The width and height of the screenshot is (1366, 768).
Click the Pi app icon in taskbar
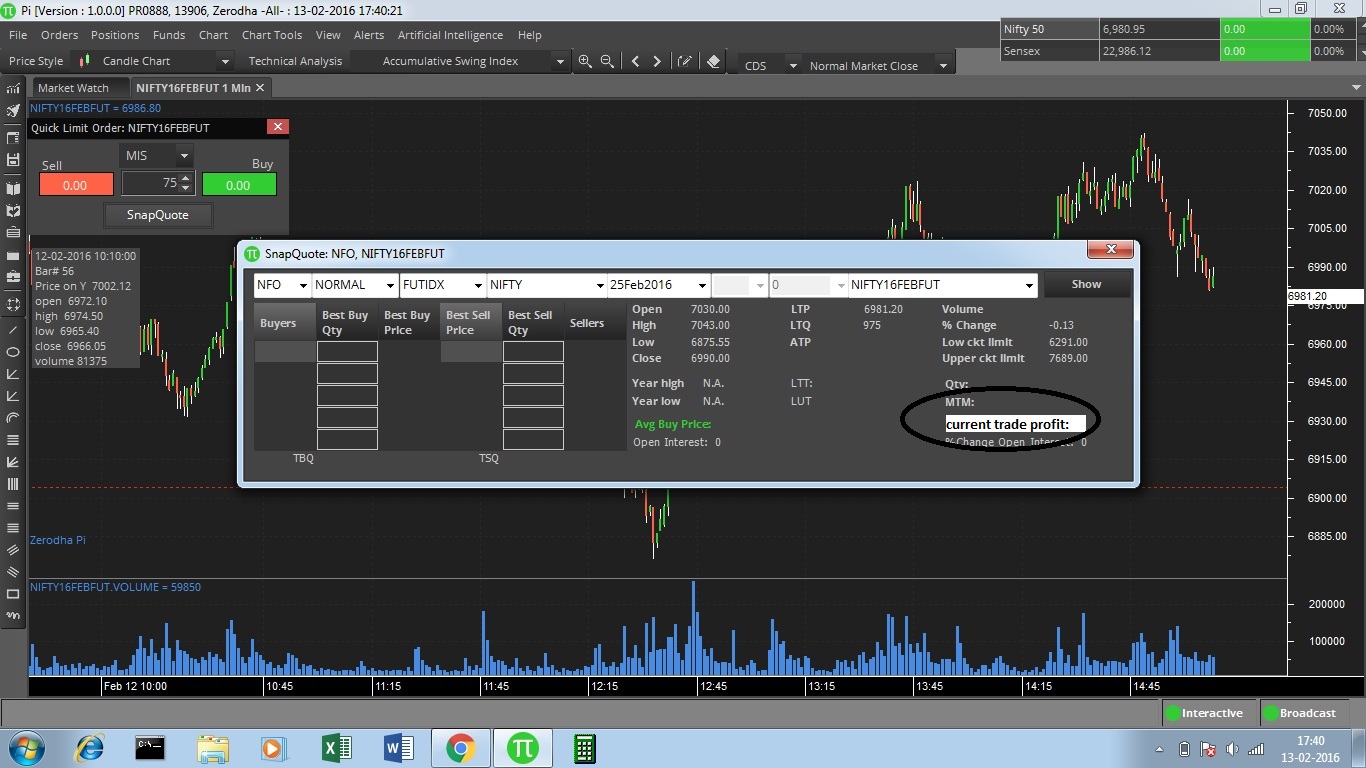522,748
